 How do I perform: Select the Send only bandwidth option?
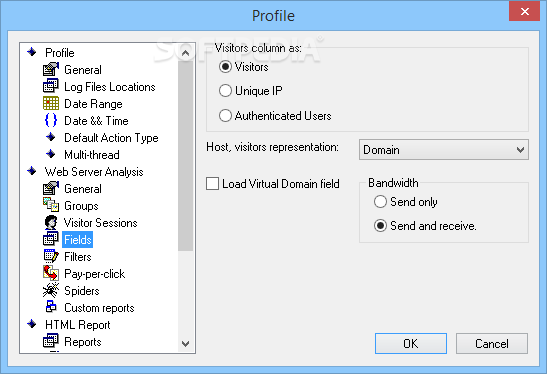pyautogui.click(x=380, y=202)
